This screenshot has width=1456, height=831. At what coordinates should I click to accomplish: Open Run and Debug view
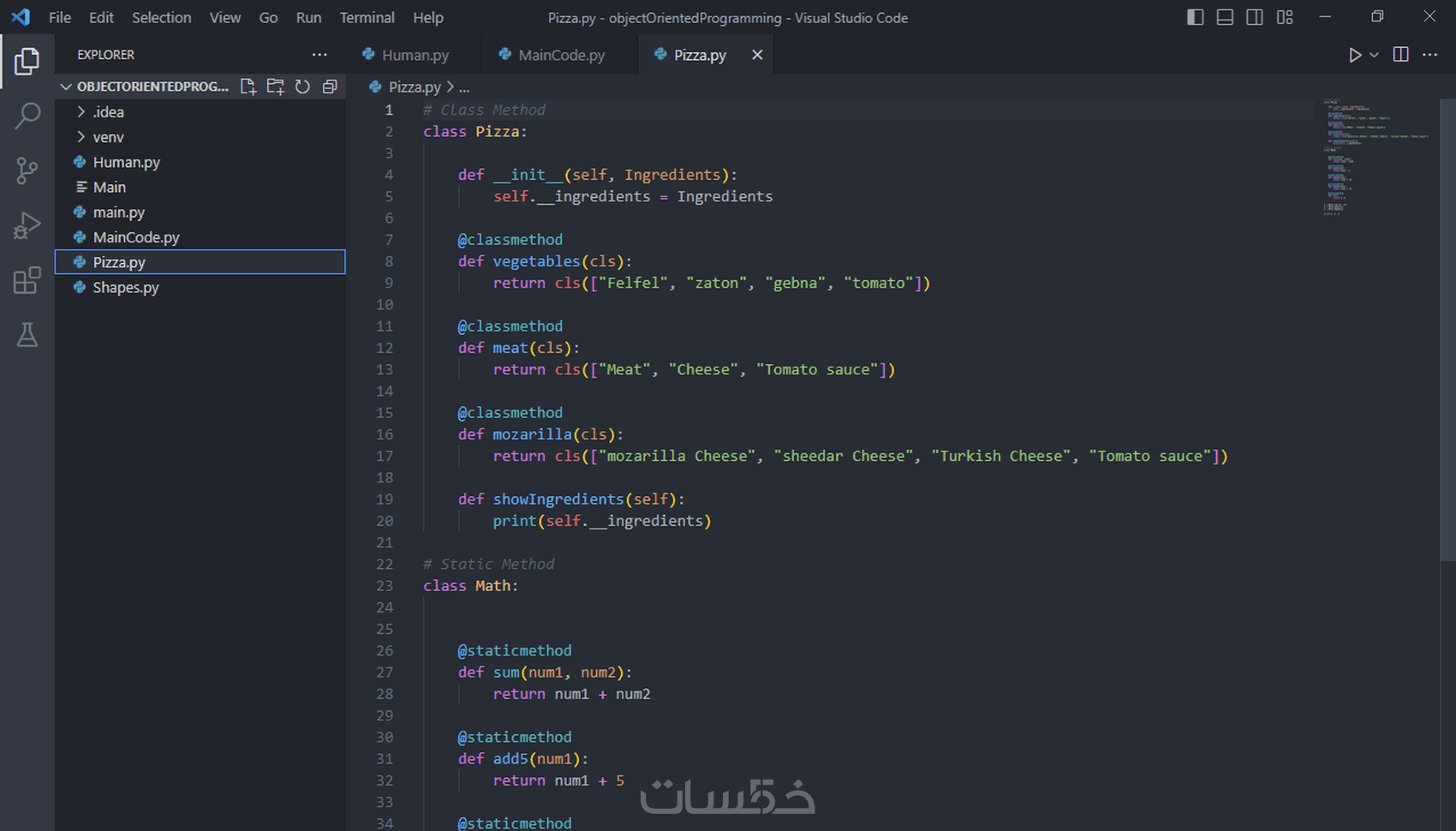click(27, 225)
